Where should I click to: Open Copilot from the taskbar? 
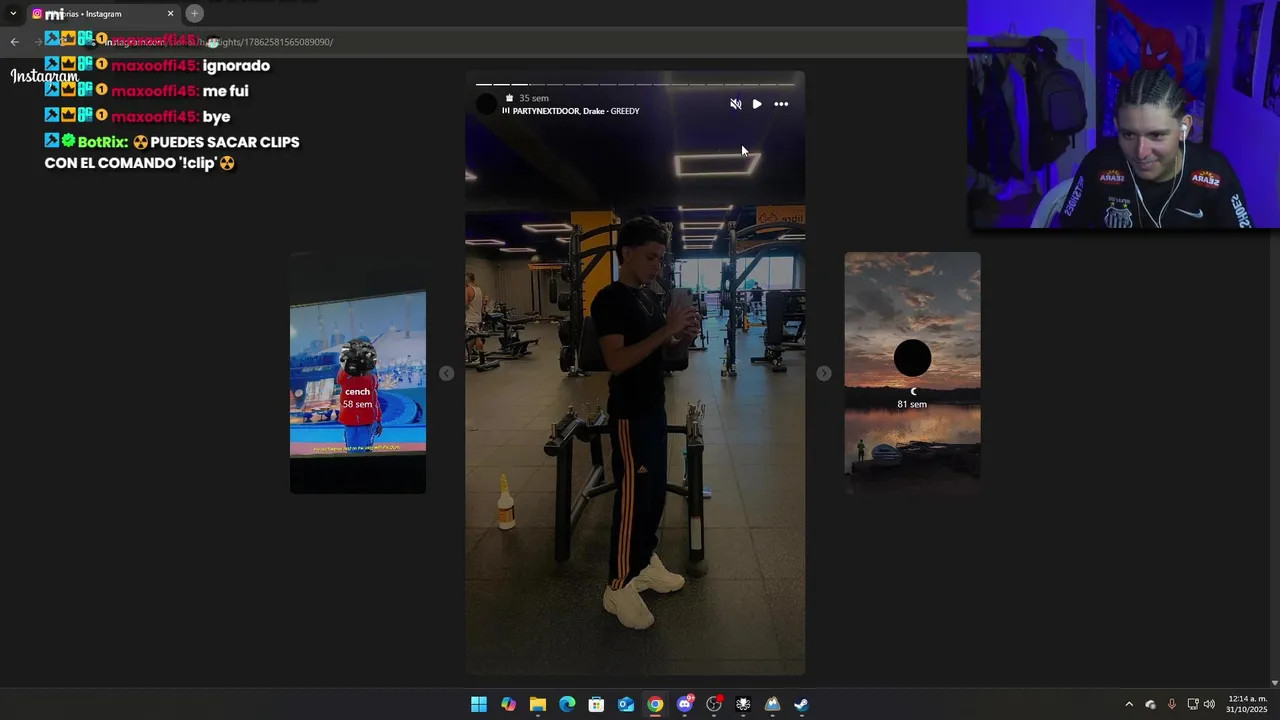(x=508, y=704)
